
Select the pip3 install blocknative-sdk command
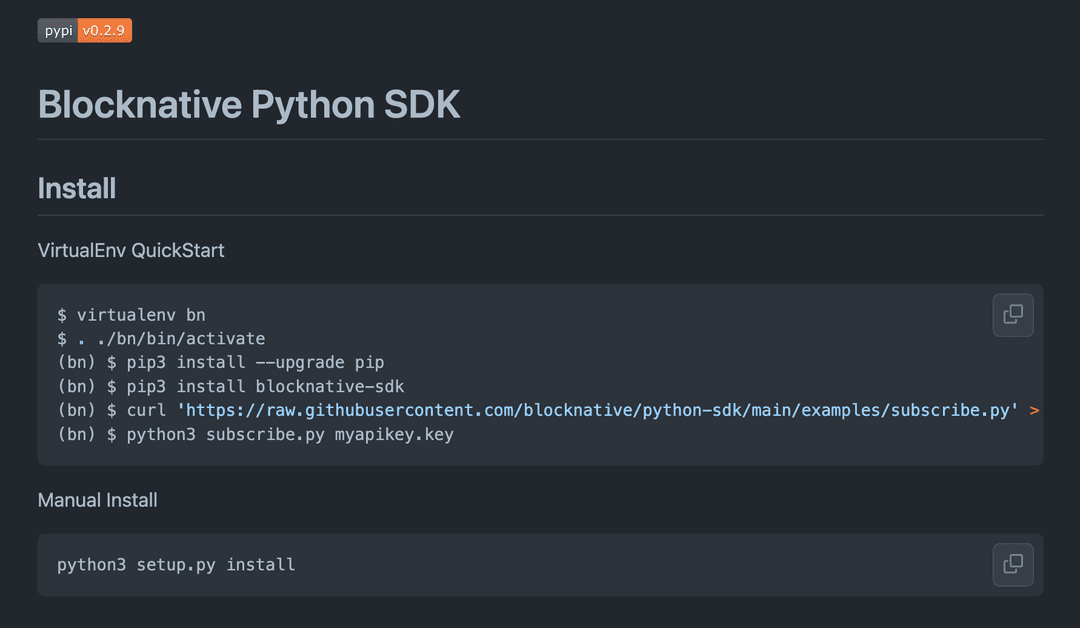point(230,386)
